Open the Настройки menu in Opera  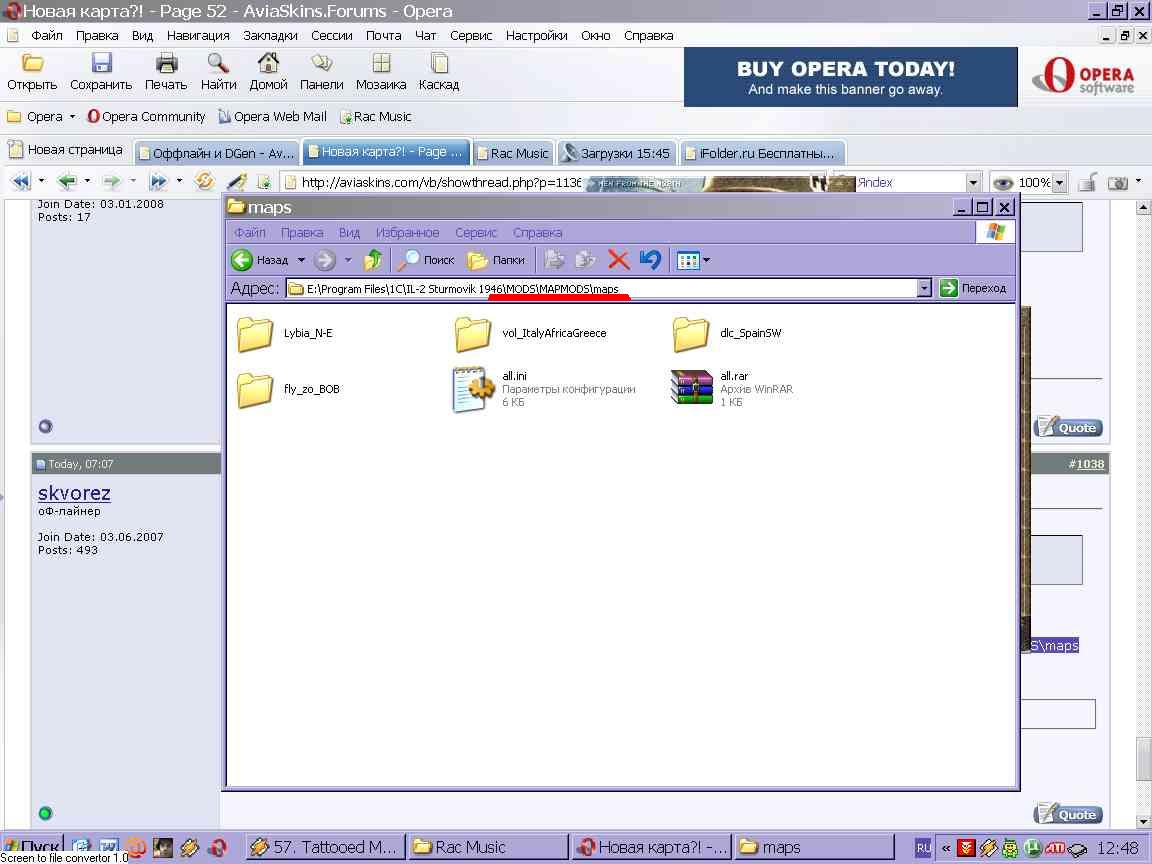536,35
